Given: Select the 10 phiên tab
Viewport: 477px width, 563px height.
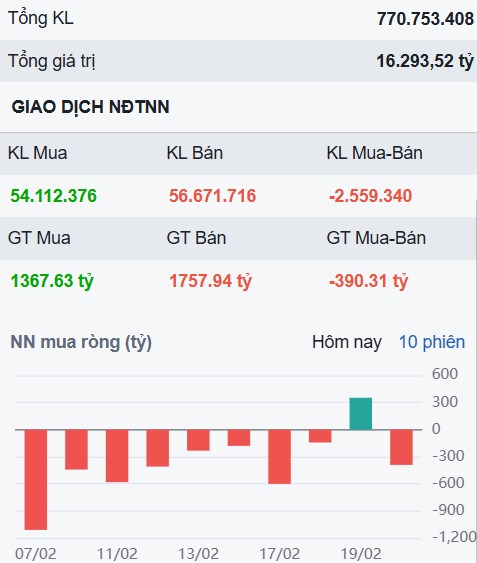Looking at the screenshot, I should [432, 342].
